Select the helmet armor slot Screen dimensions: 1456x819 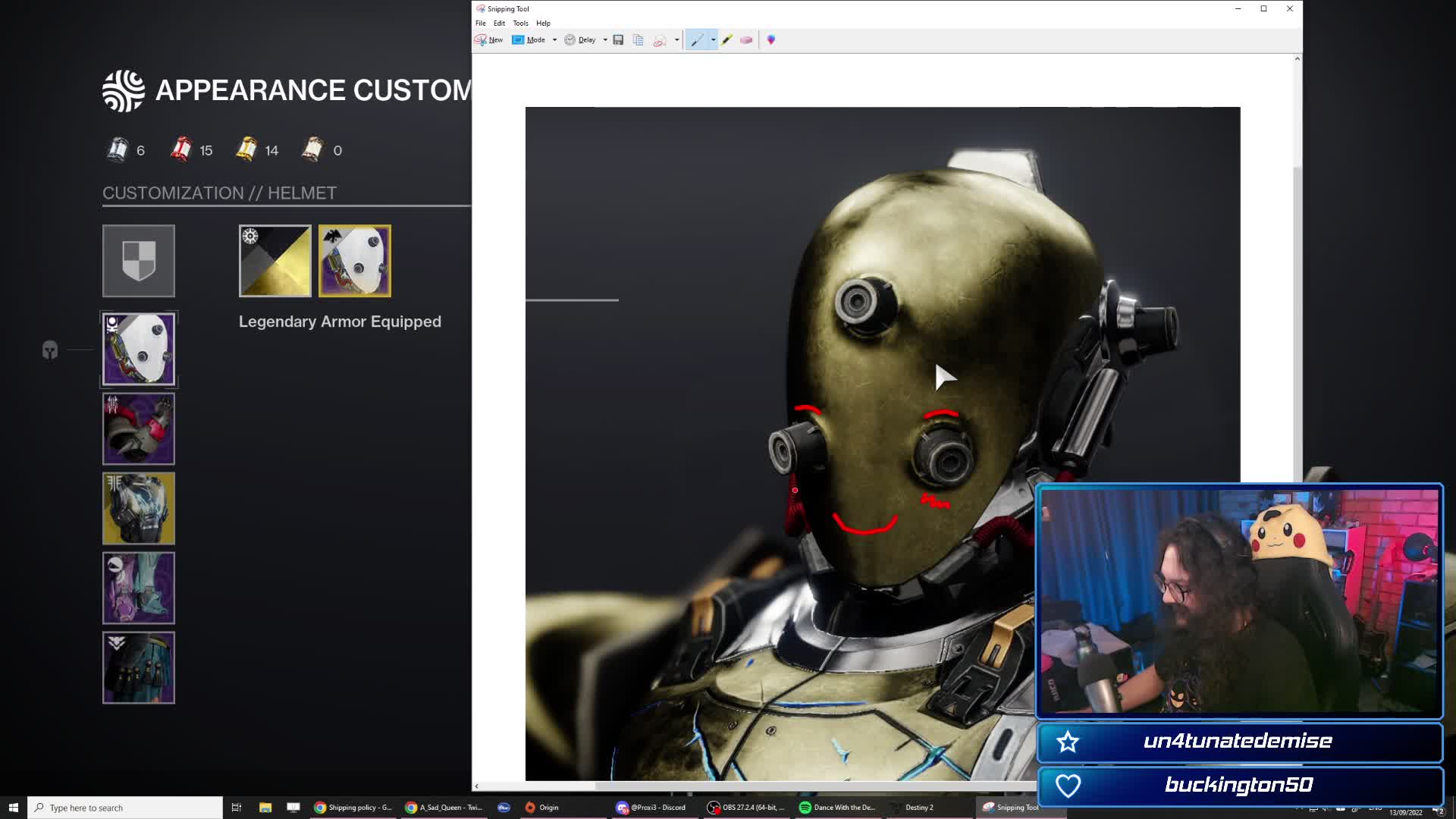pos(139,349)
